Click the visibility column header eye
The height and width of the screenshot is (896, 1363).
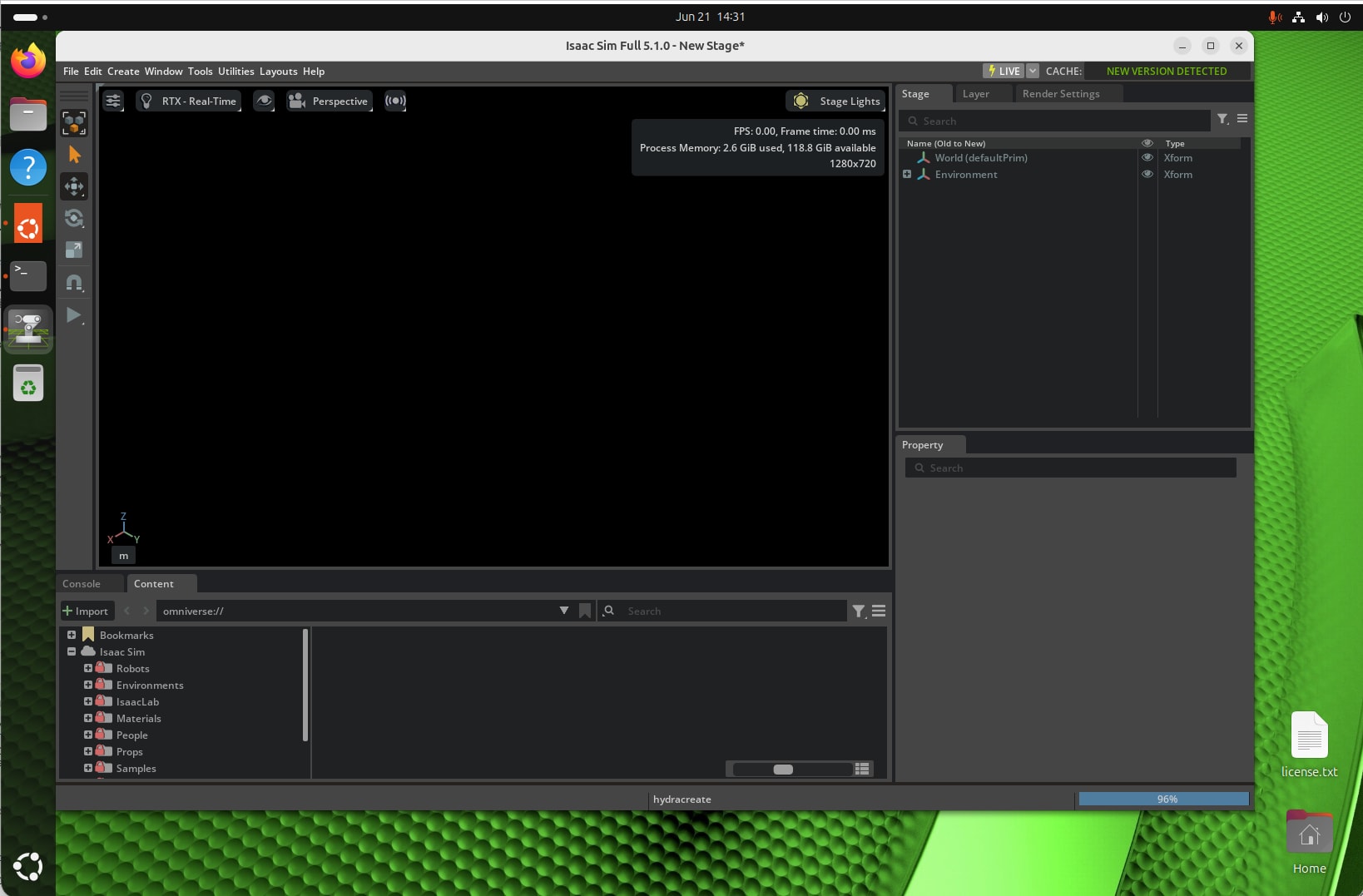(x=1147, y=143)
